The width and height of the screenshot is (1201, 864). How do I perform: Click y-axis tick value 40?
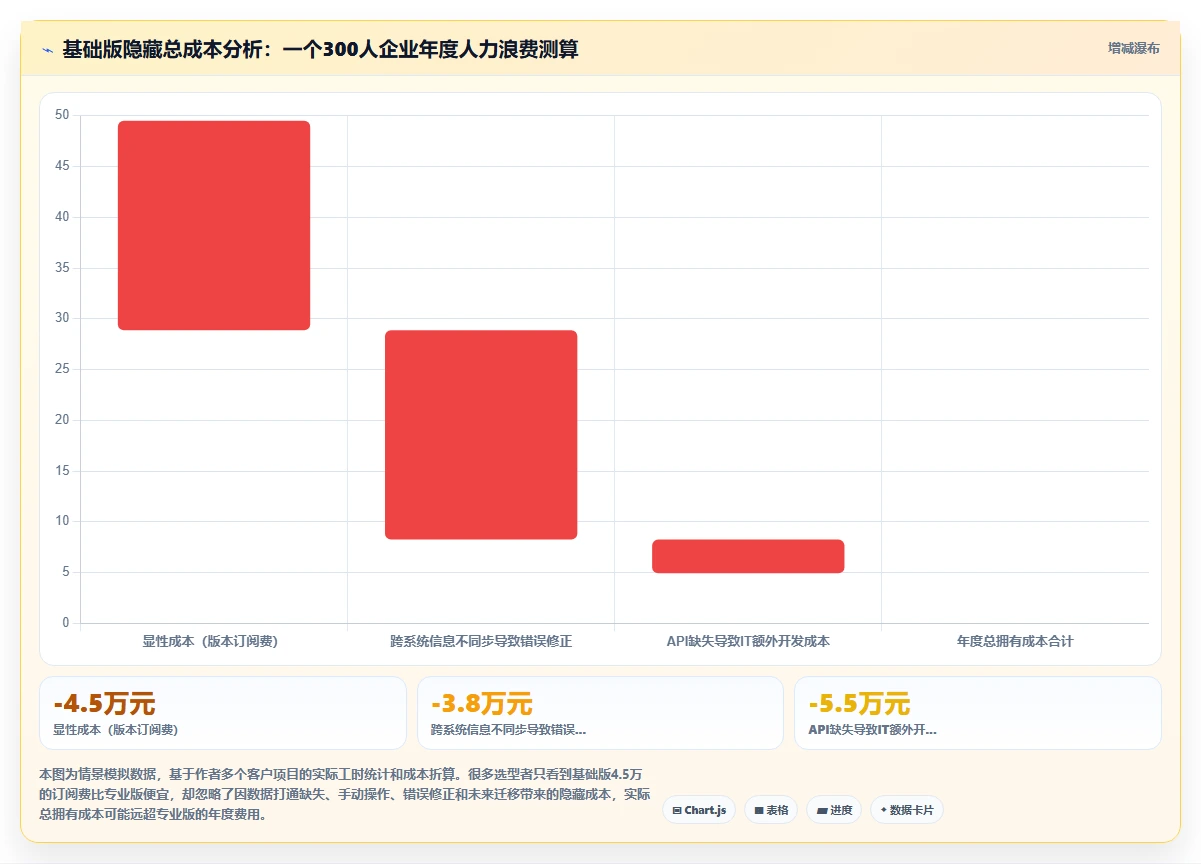tap(62, 217)
